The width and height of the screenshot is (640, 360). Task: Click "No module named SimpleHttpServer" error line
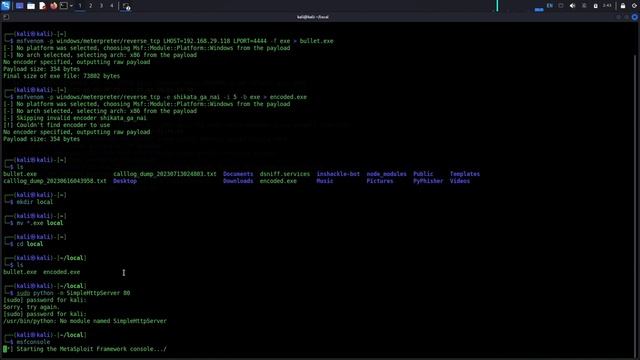[85, 321]
